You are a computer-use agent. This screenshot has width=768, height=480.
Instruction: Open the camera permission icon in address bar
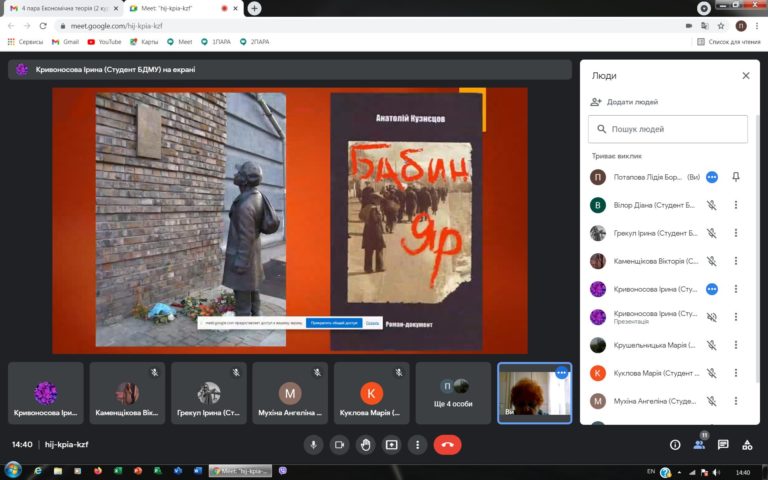click(689, 26)
